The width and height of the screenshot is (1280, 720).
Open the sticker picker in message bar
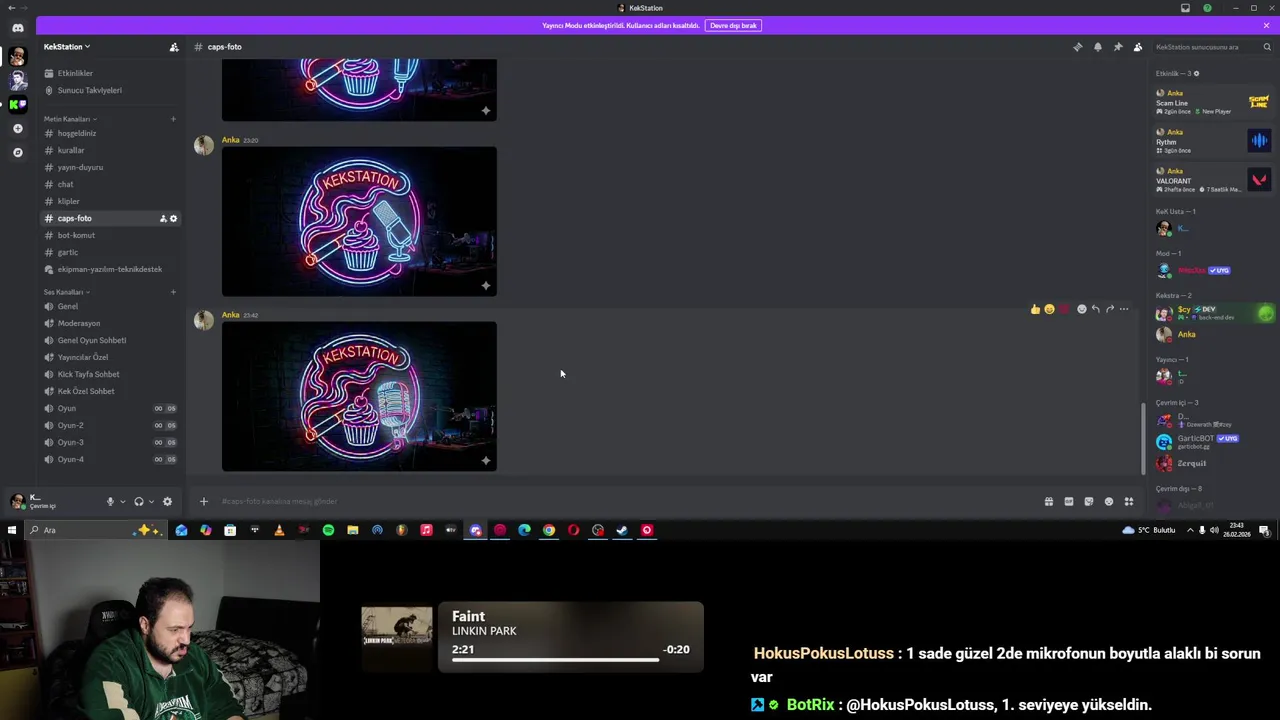click(x=1088, y=502)
